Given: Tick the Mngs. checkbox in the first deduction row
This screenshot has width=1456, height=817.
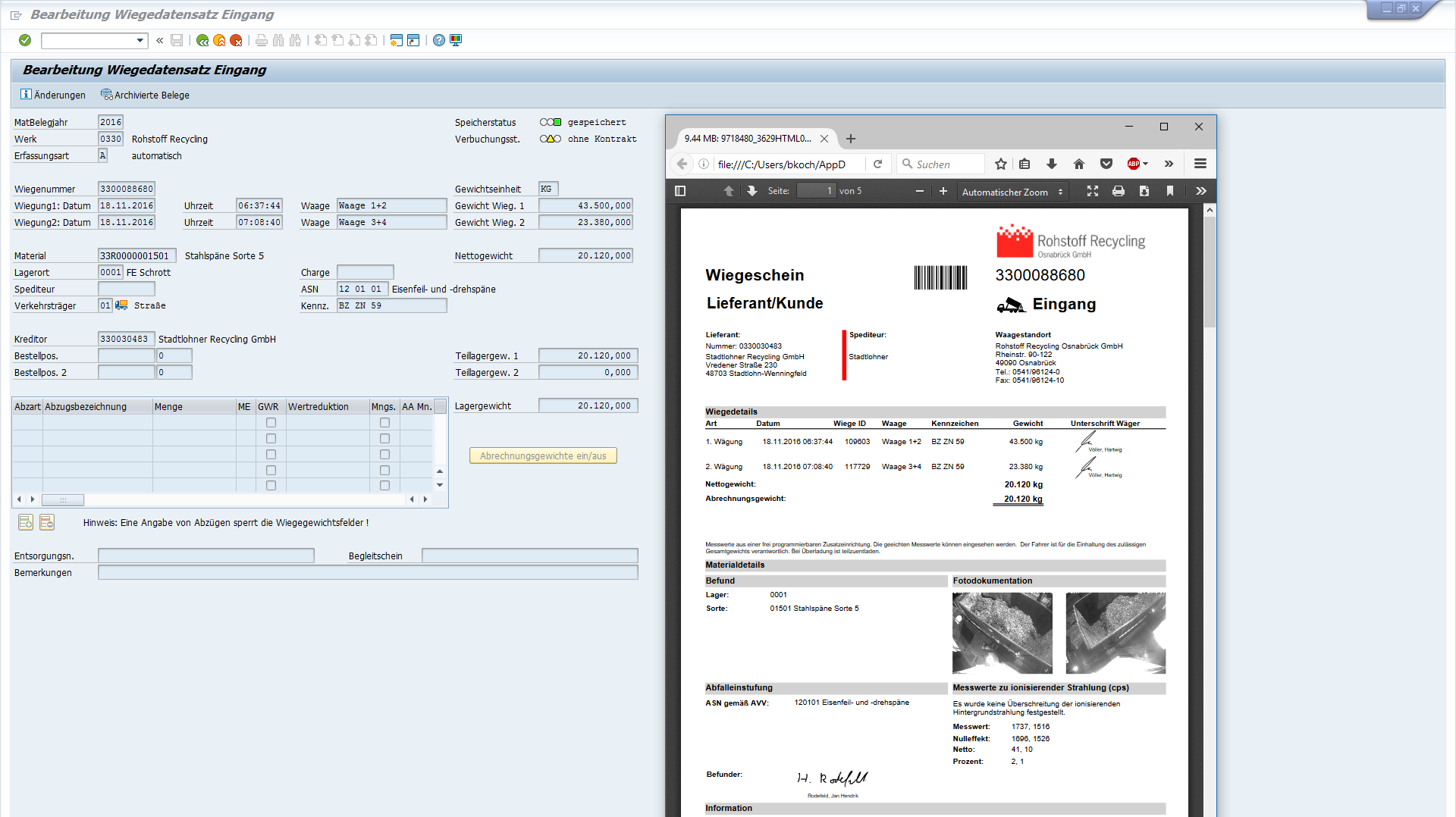Looking at the screenshot, I should click(384, 423).
